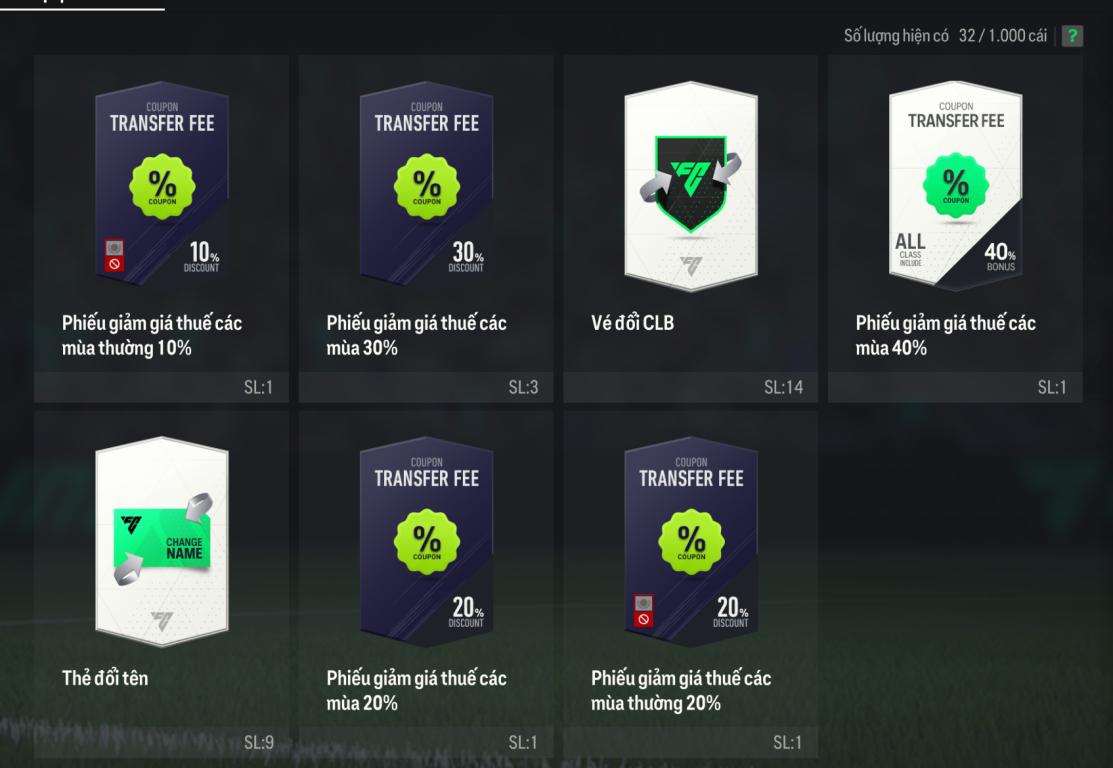Select the 40% bonus all-class coupon card

(x=955, y=185)
